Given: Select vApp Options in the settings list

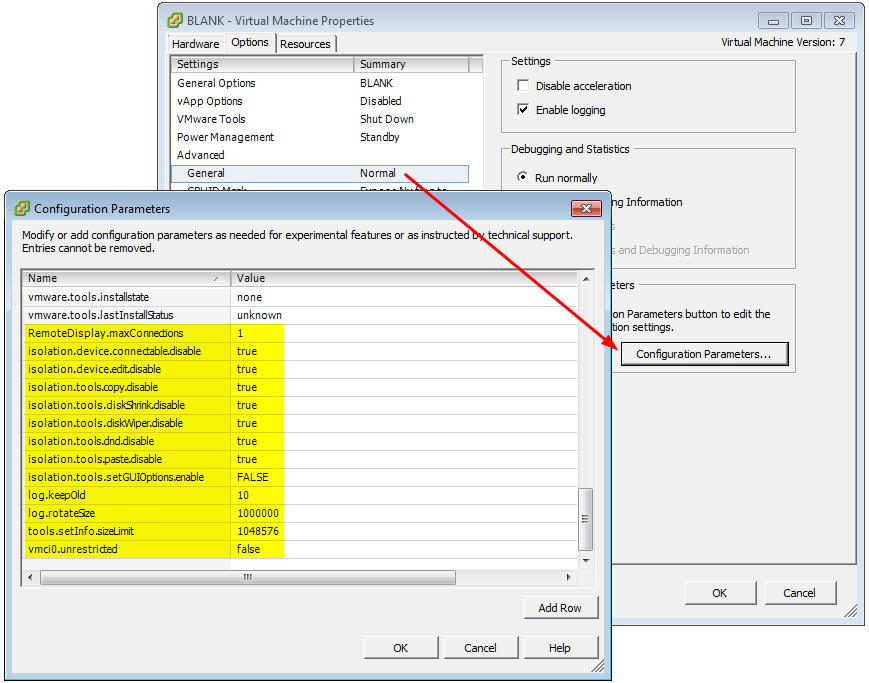Looking at the screenshot, I should click(209, 101).
